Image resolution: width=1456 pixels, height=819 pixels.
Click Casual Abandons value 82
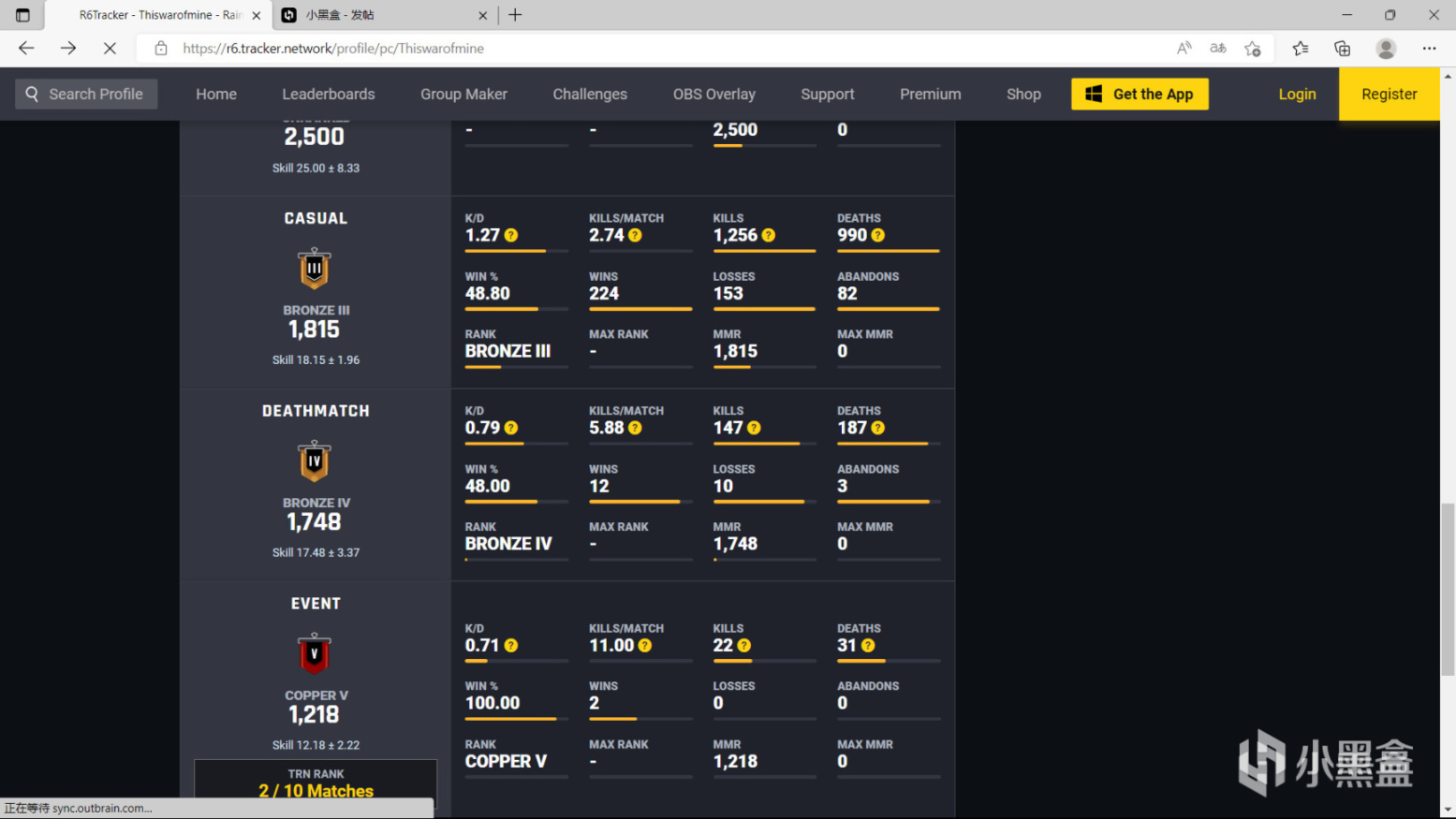(x=847, y=293)
